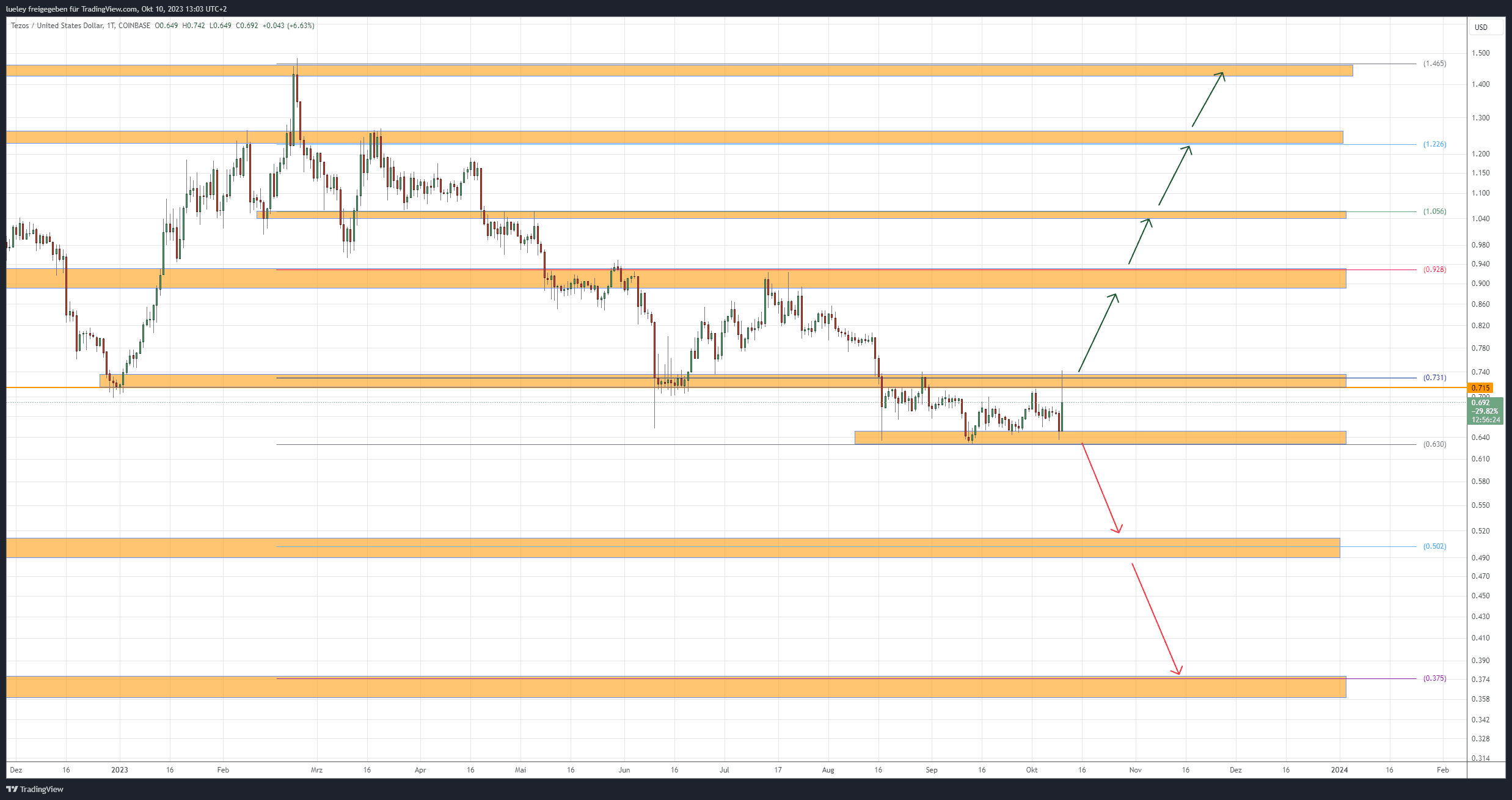The image size is (1512, 800).
Task: Click the 1.100 price axis tick
Action: (1480, 193)
